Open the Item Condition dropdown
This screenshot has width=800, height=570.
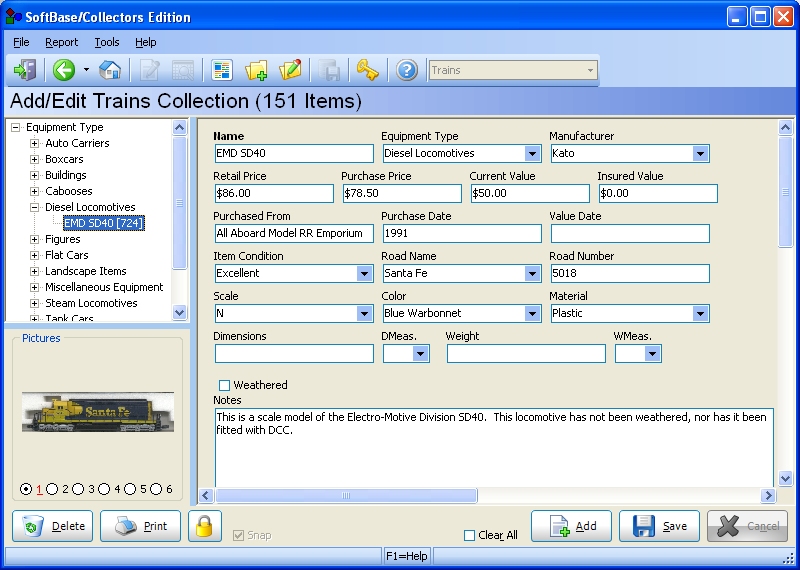(x=364, y=274)
